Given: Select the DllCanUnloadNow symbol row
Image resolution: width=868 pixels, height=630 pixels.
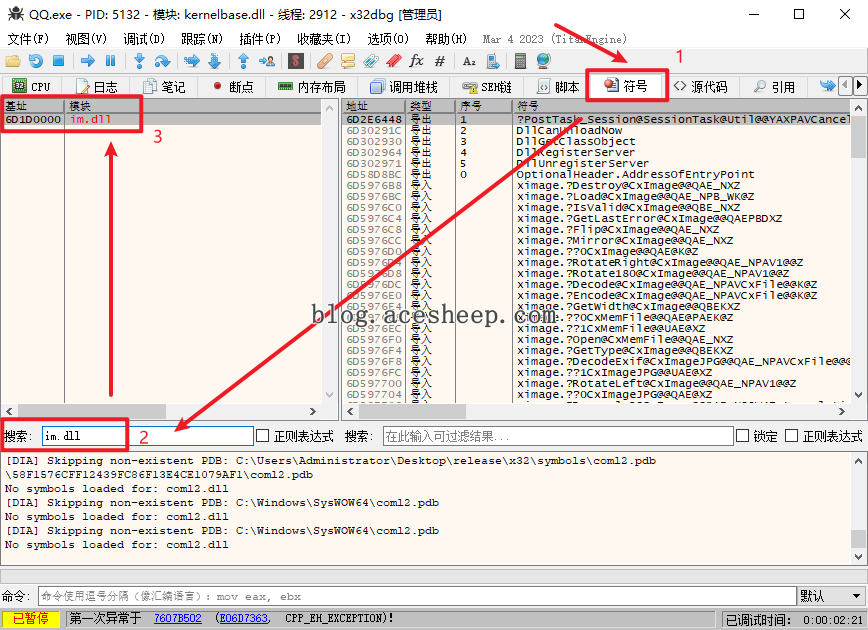Looking at the screenshot, I should (x=597, y=130).
